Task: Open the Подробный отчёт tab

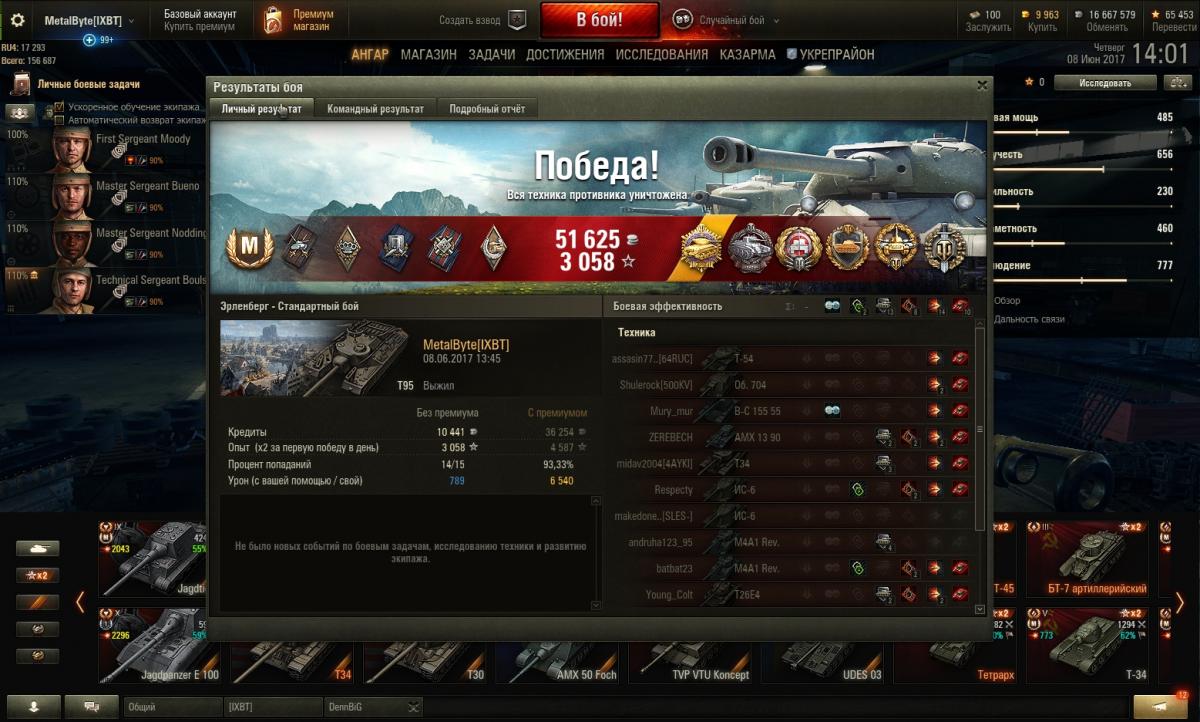Action: pos(487,109)
